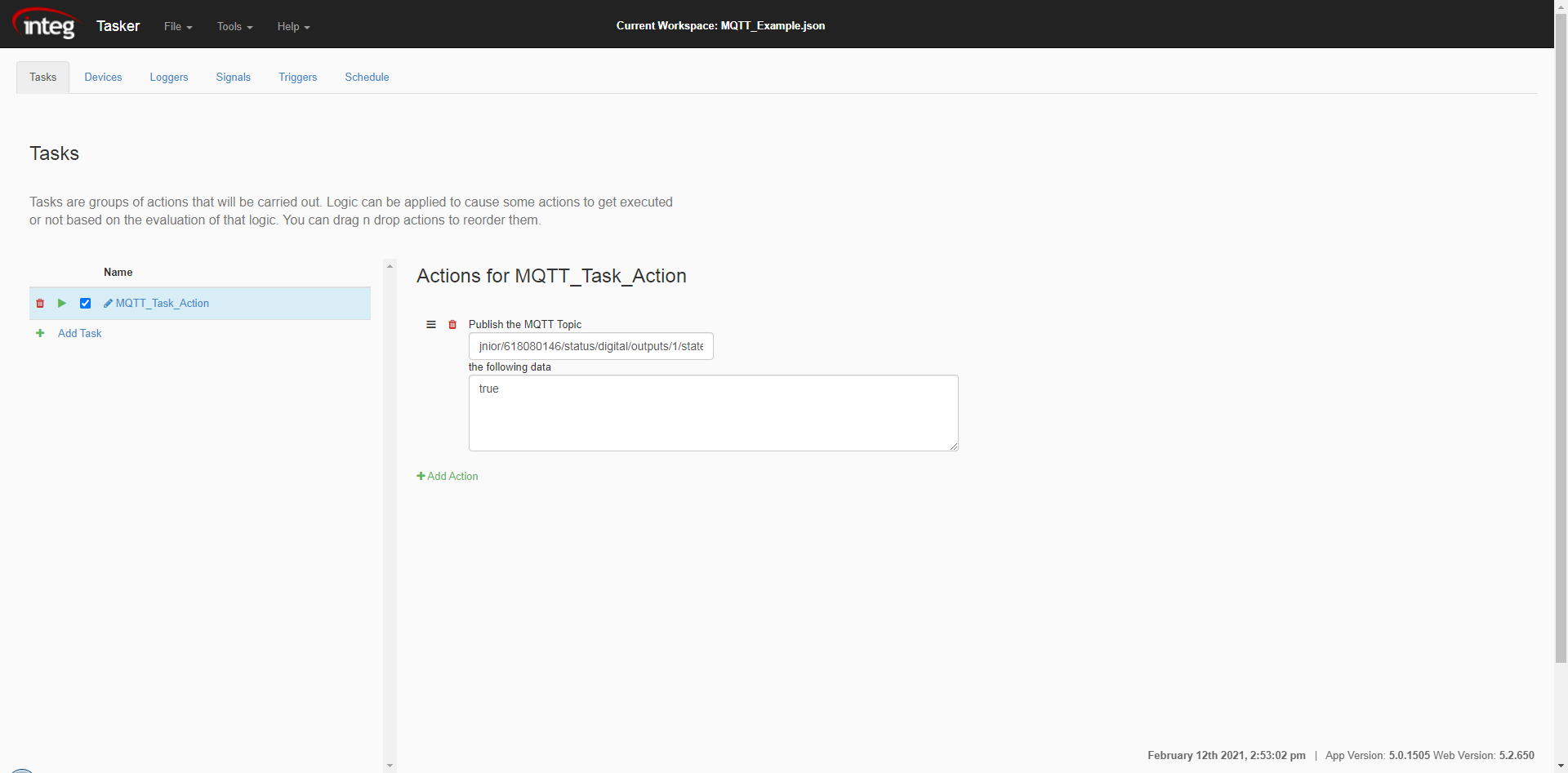Viewport: 1568px width, 773px height.
Task: Select the Tasks tab
Action: pyautogui.click(x=43, y=77)
